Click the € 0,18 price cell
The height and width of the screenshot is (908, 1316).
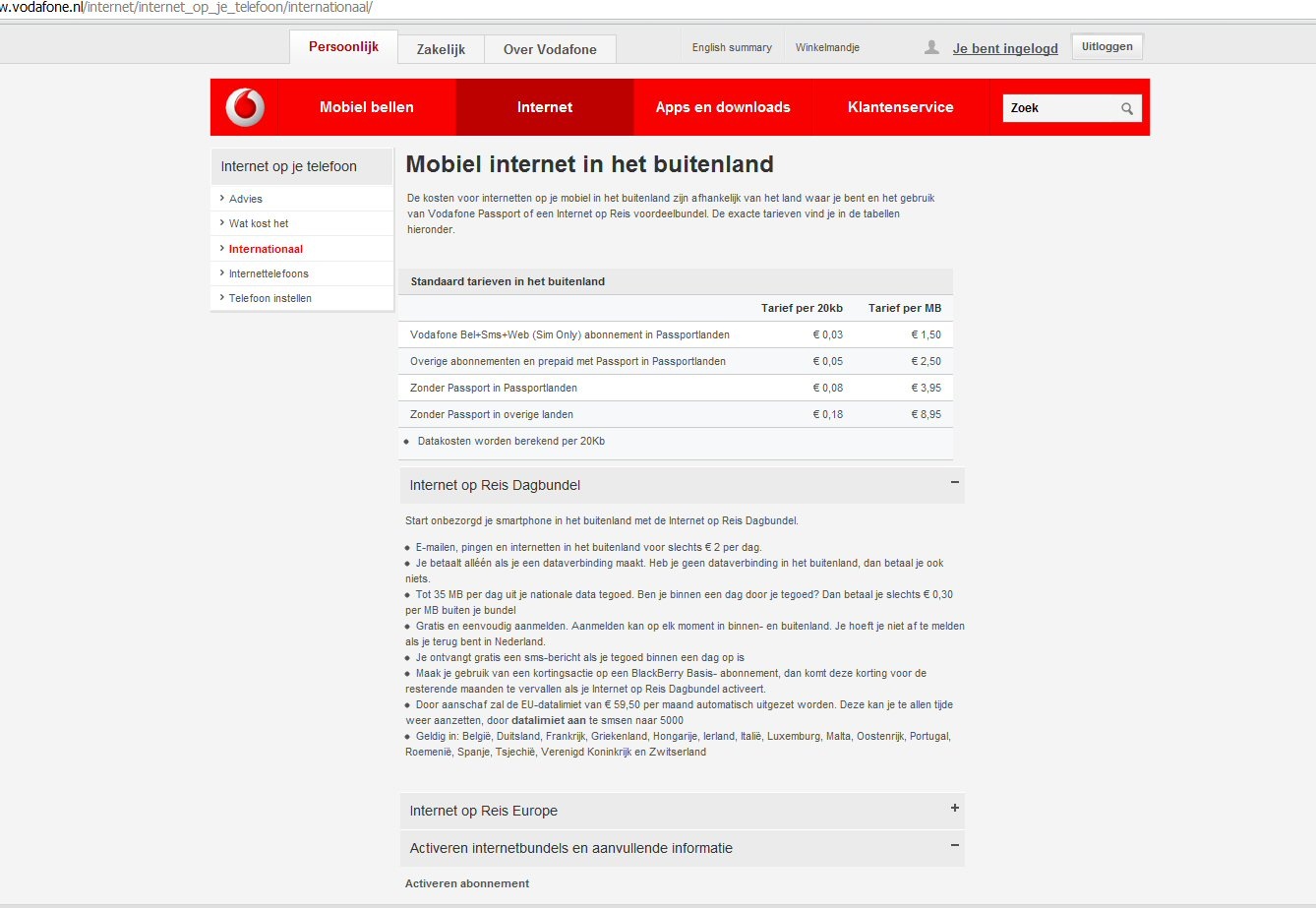(827, 414)
